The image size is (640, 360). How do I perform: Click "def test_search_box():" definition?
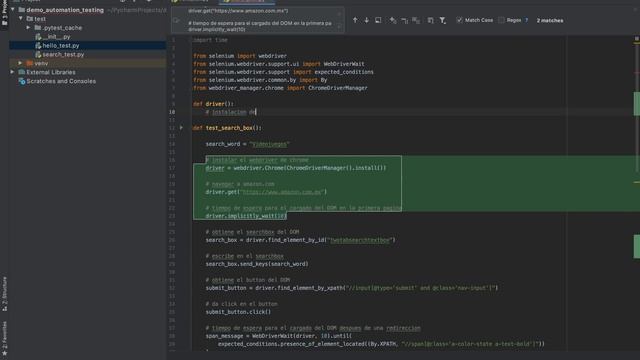tap(227, 128)
